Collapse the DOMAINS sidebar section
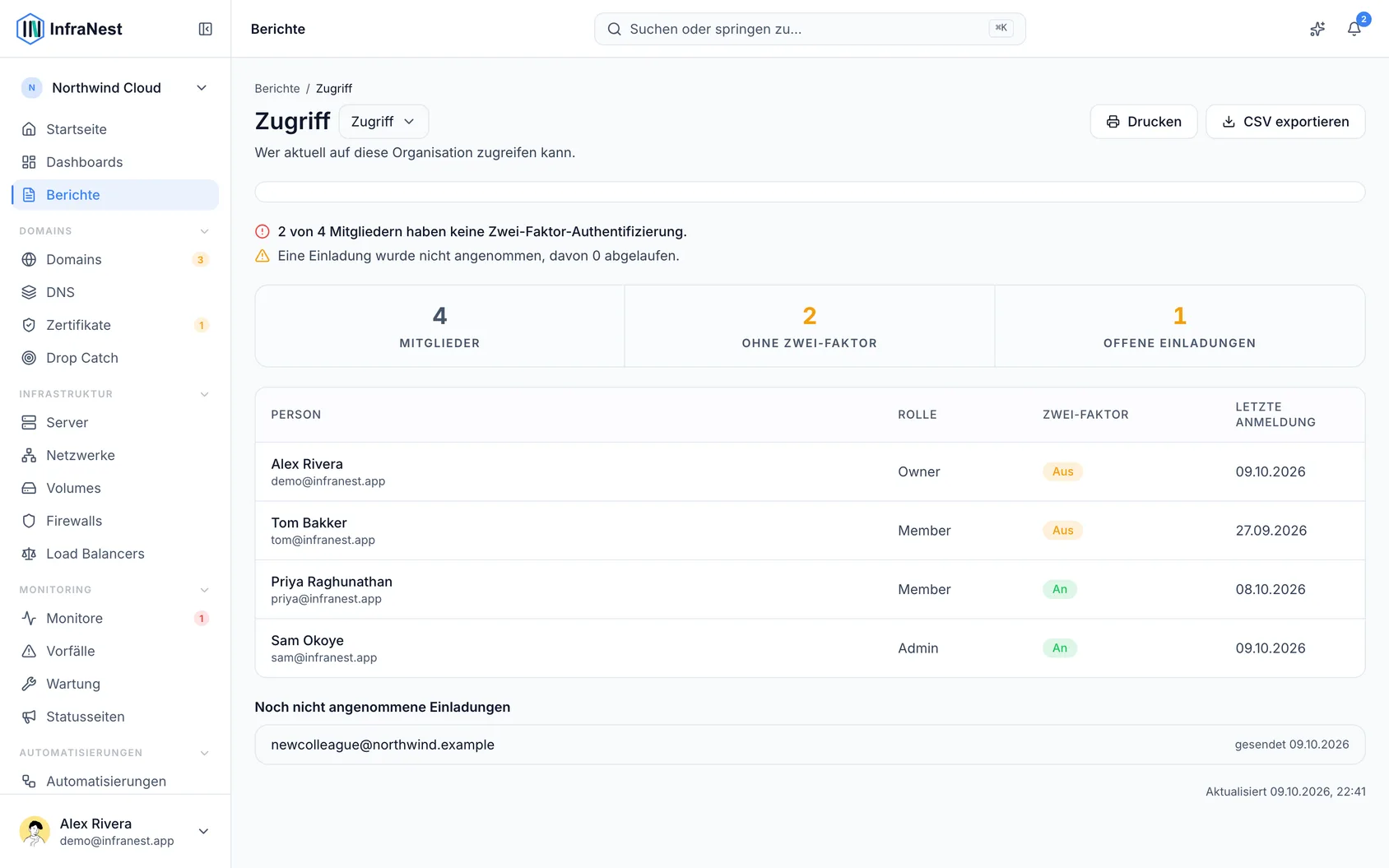Screen dimensions: 1389x868 coord(205,231)
